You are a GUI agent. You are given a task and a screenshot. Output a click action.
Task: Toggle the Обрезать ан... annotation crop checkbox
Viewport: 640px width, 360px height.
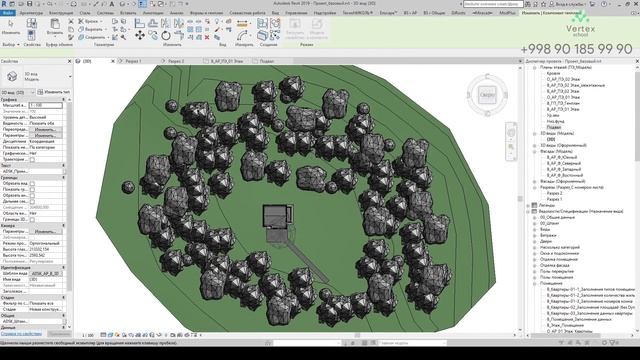point(32,196)
